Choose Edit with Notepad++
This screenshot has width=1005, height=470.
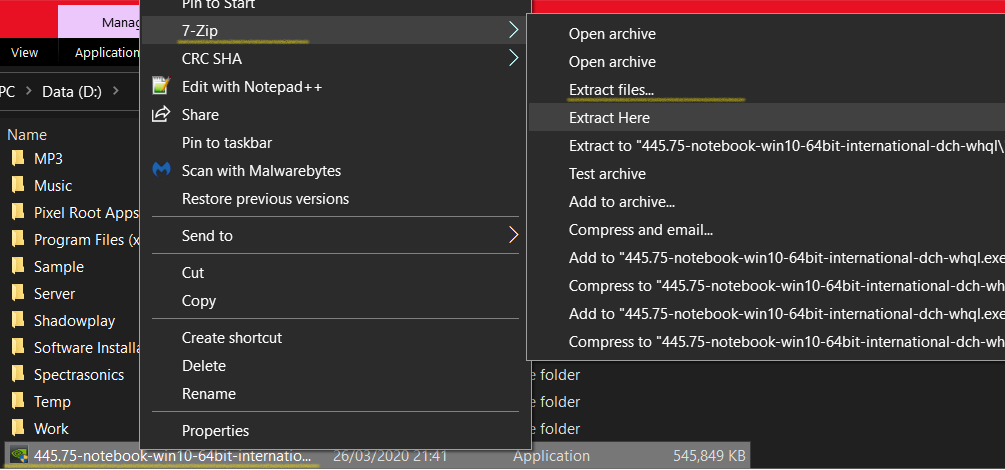tap(335, 87)
